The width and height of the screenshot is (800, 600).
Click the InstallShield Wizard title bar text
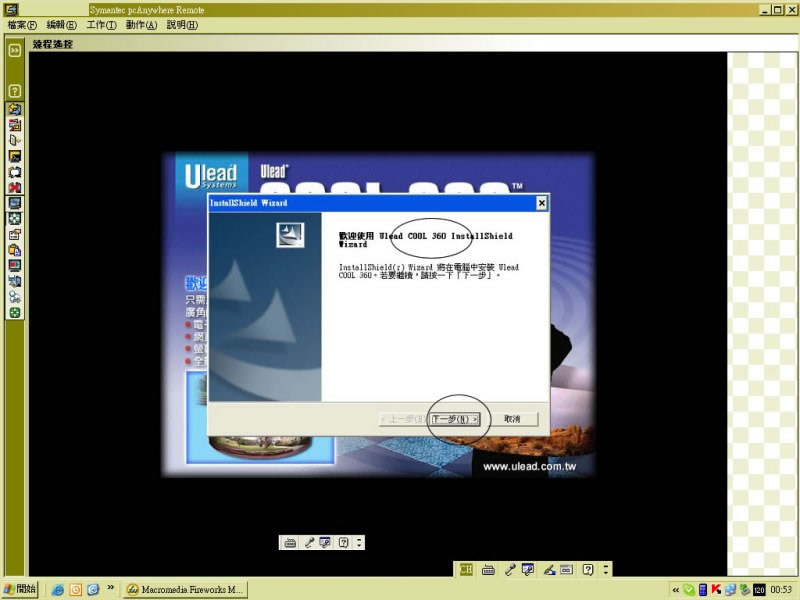[248, 203]
